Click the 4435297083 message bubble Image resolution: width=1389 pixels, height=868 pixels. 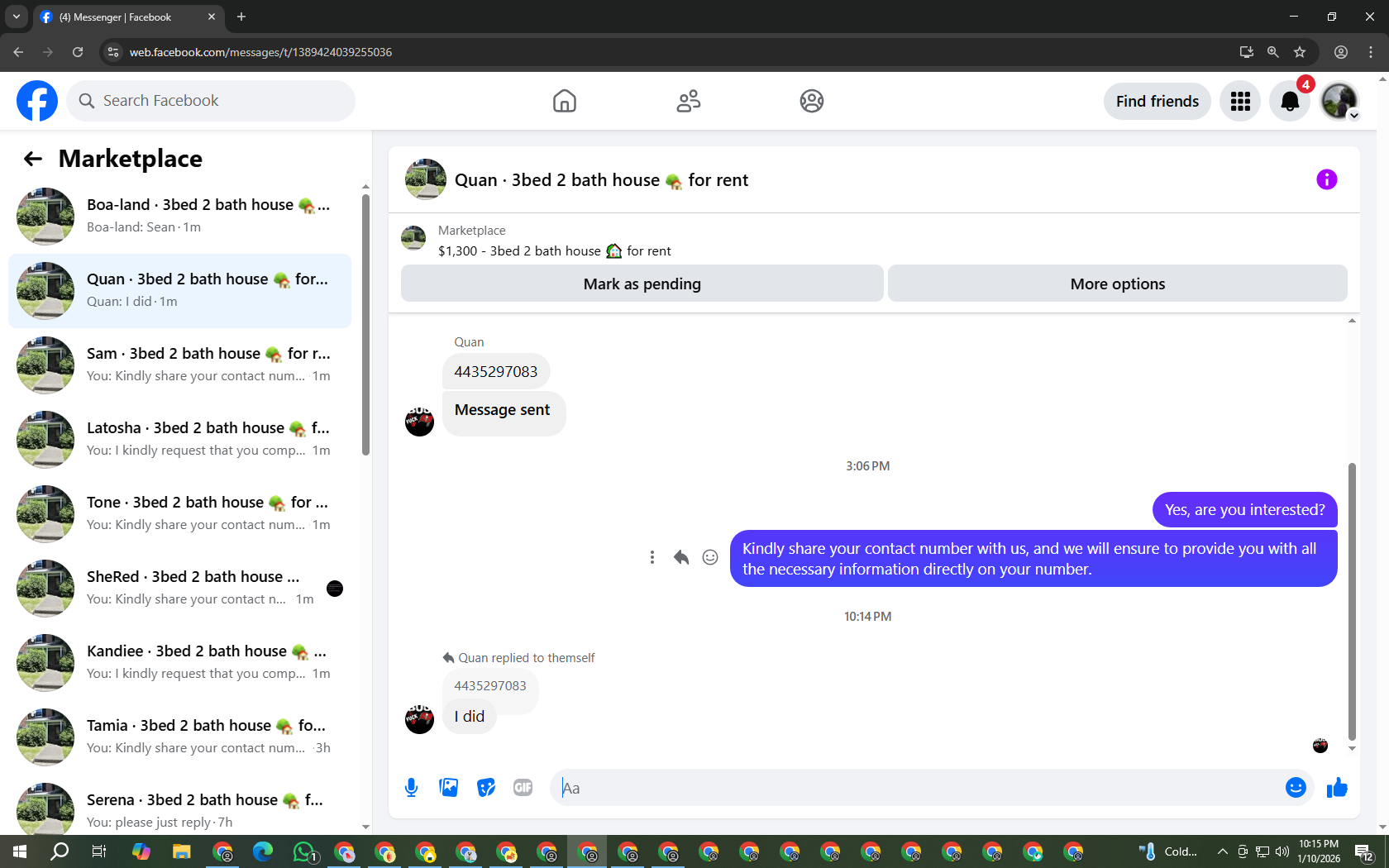496,372
